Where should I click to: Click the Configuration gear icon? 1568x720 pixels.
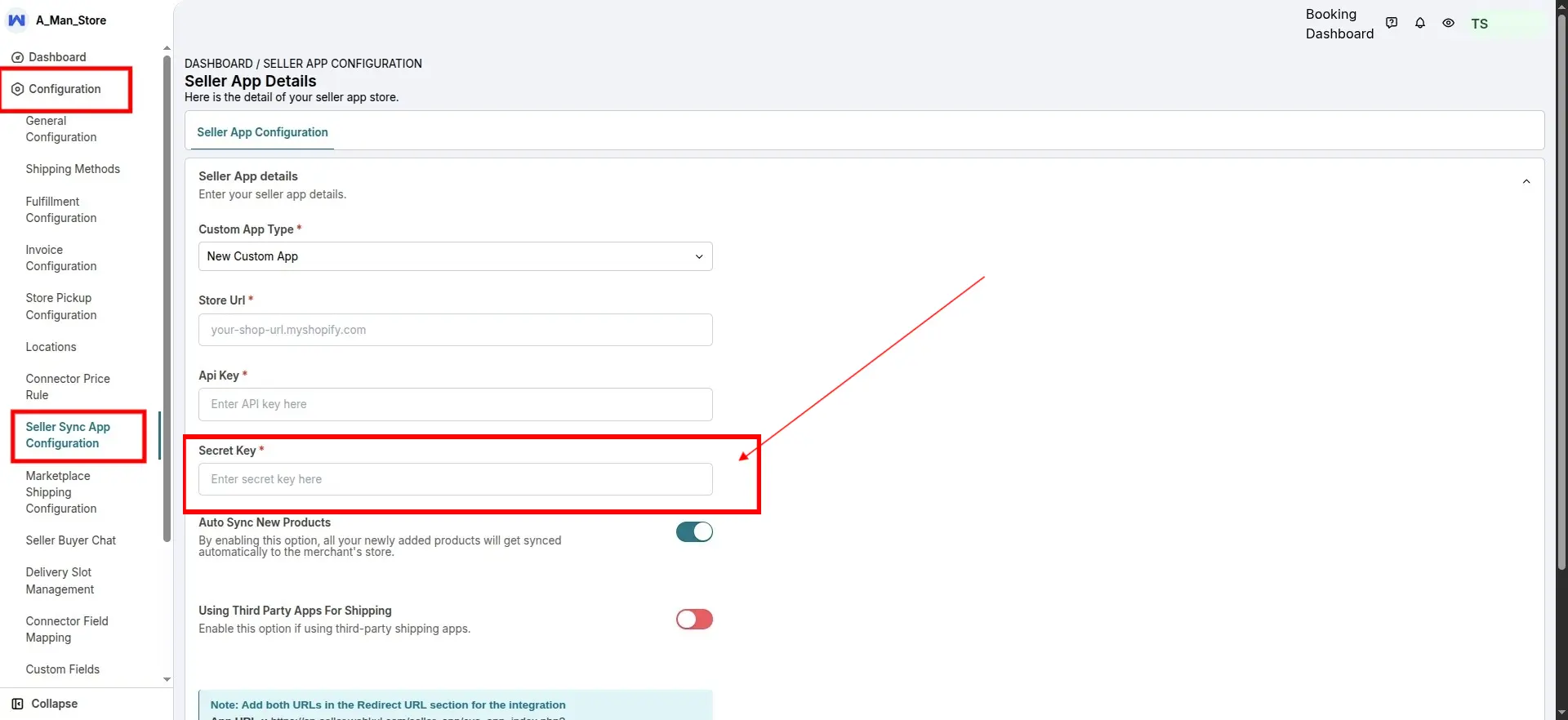coord(17,89)
